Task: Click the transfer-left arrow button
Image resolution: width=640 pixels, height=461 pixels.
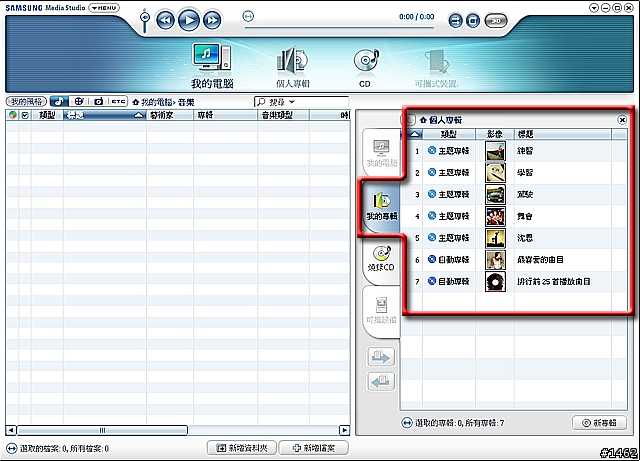Action: coord(381,381)
